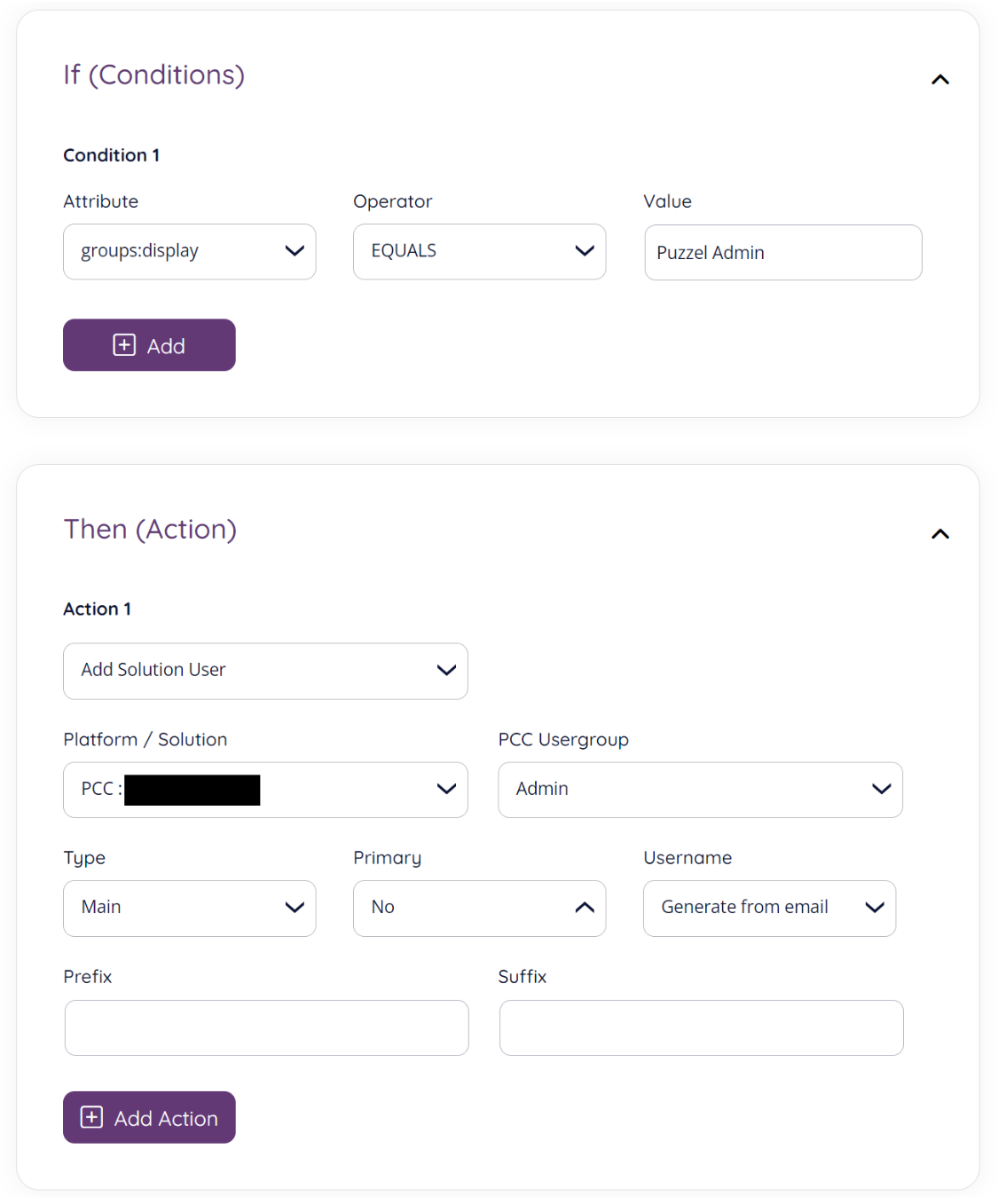Click the chevron on the PCC Usergroup dropdown
Screen dimensions: 998x1204
[881, 789]
